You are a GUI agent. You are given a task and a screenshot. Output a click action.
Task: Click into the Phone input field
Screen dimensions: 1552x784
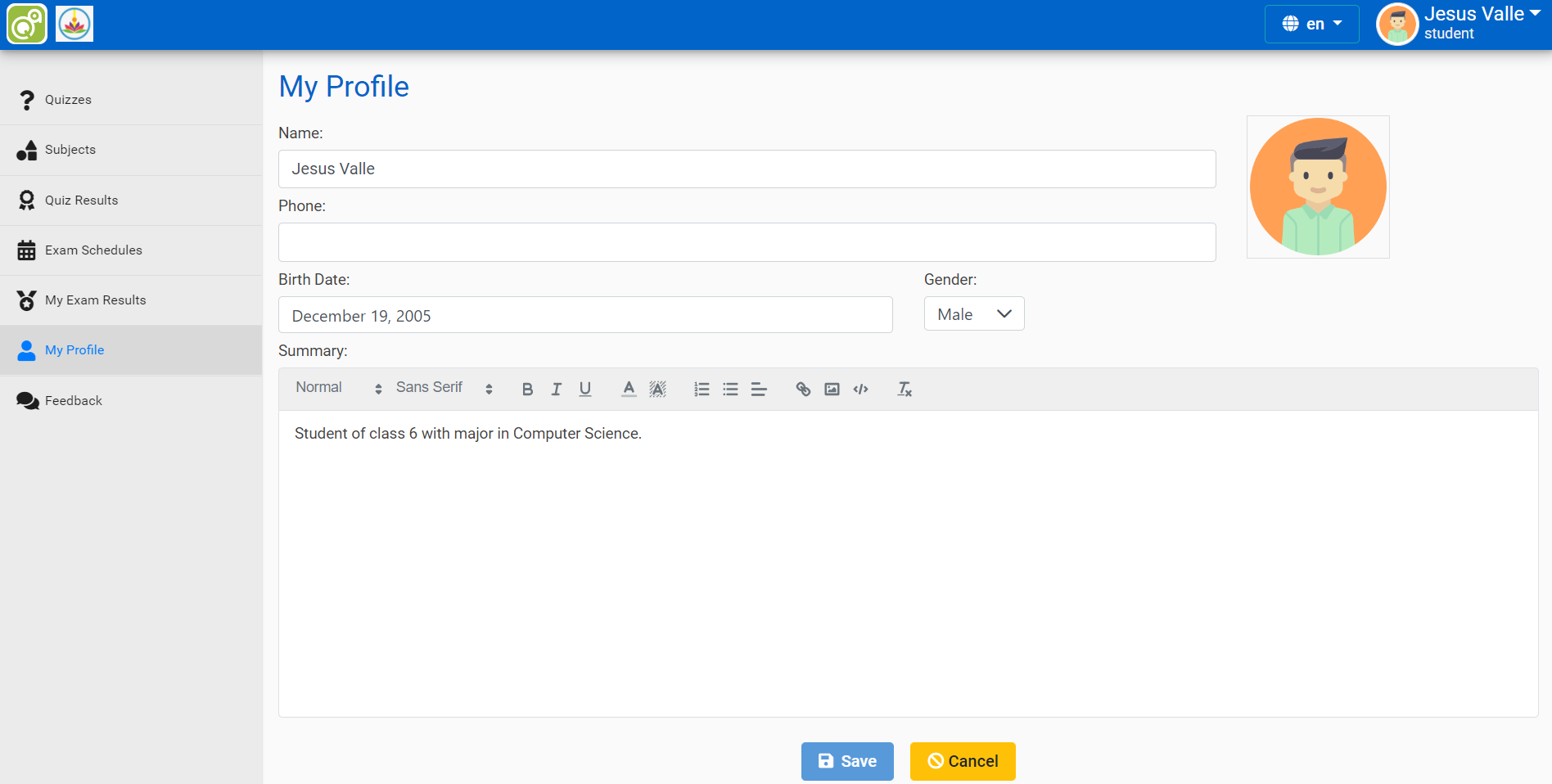(747, 242)
